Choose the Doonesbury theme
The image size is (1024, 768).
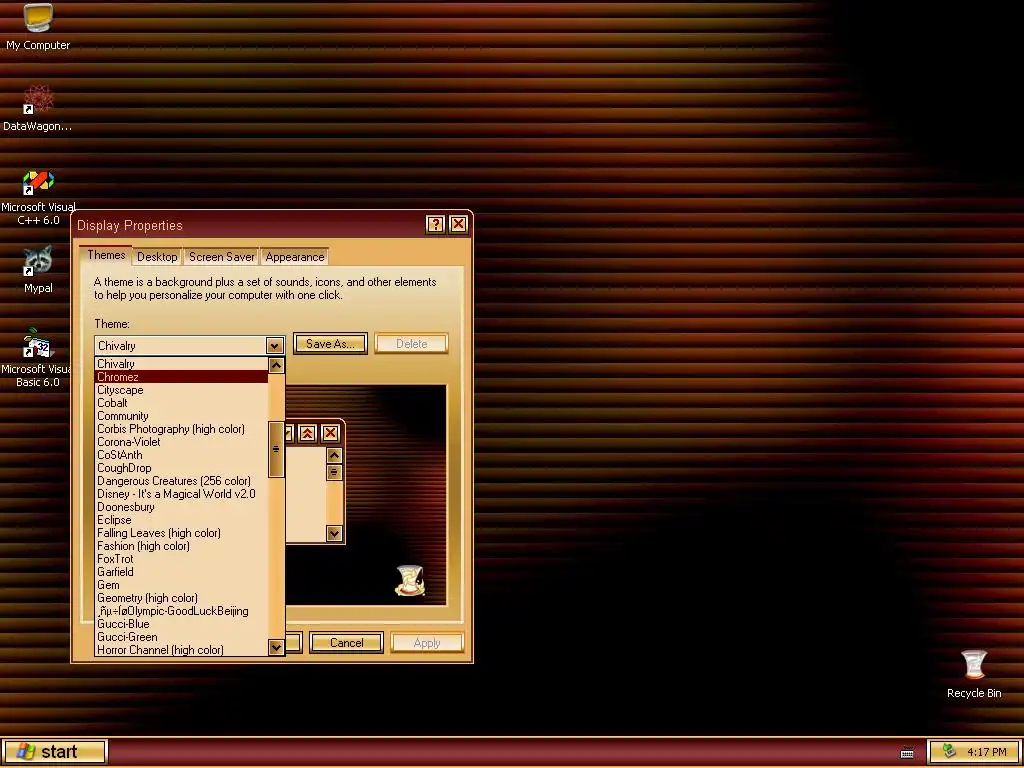[x=182, y=507]
